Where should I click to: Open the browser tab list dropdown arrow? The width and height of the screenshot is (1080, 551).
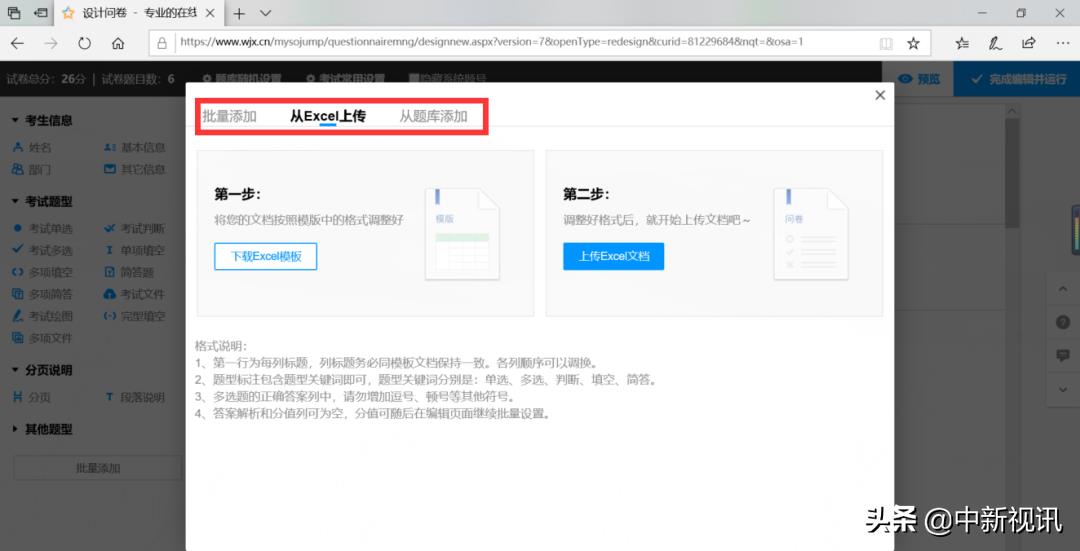(x=266, y=14)
